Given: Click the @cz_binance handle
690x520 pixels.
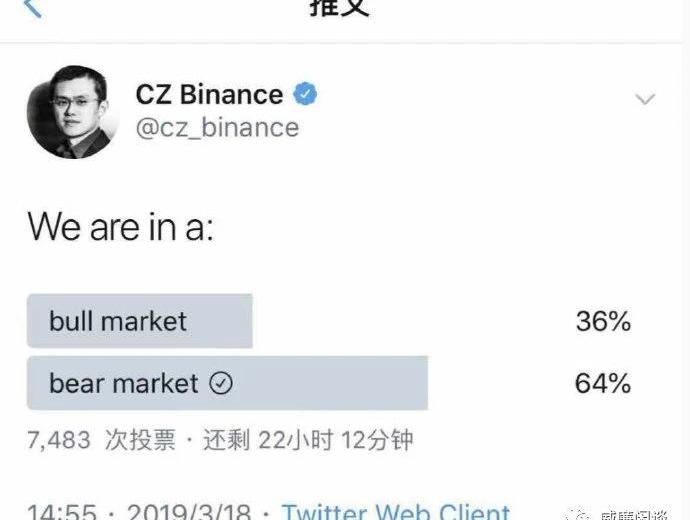Looking at the screenshot, I should (217, 128).
